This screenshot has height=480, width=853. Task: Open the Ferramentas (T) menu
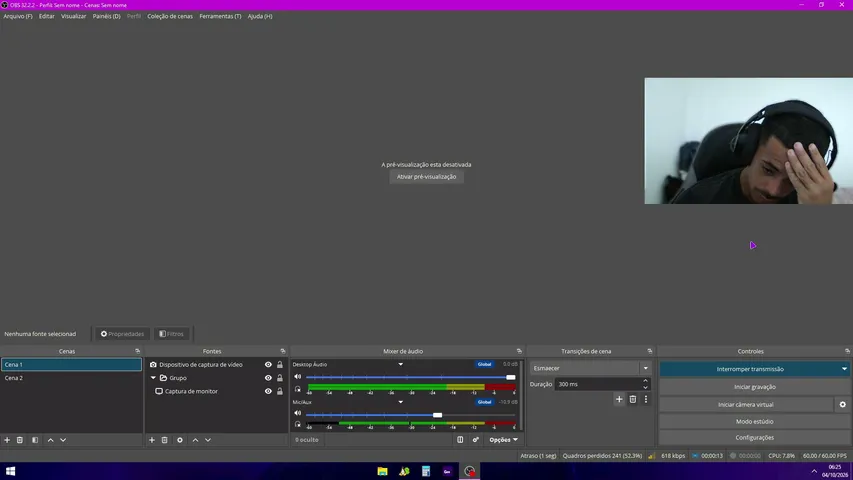[220, 16]
